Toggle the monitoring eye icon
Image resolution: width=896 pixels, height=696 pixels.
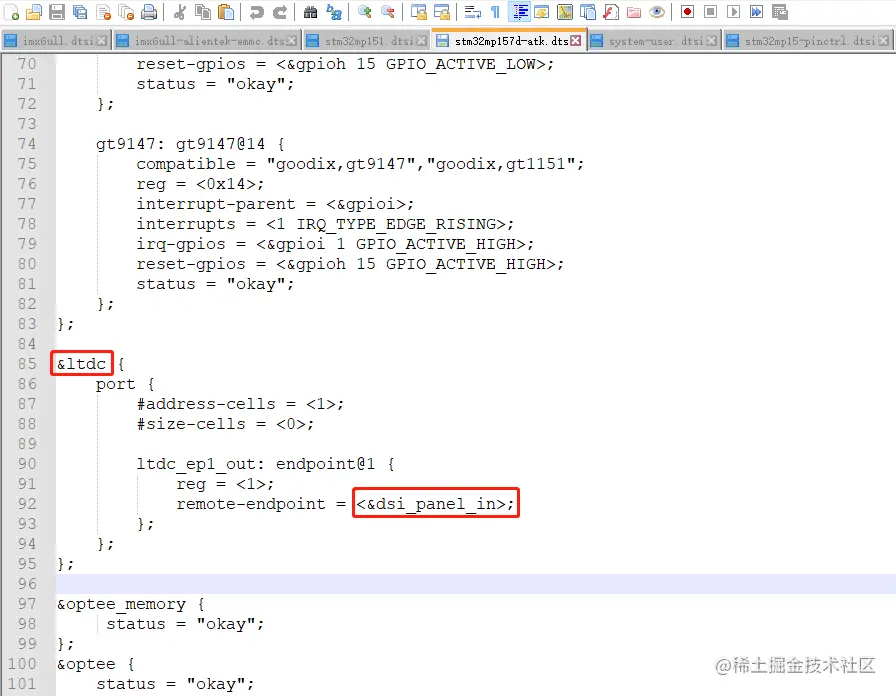click(657, 11)
